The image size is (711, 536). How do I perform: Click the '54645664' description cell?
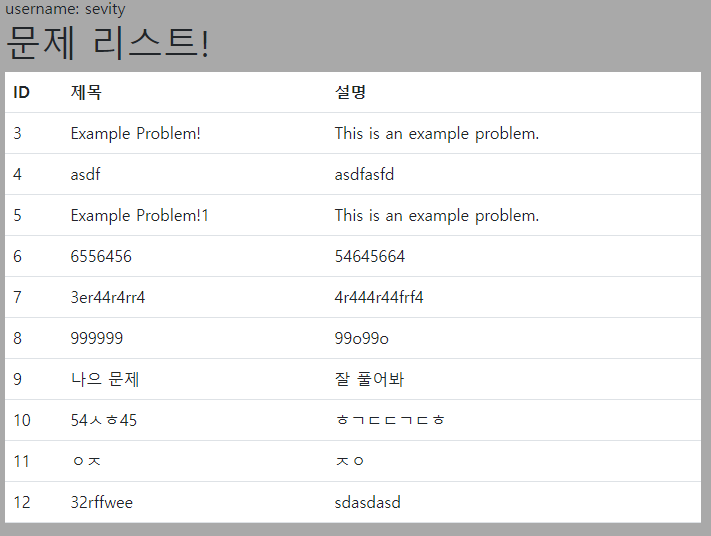pos(370,256)
